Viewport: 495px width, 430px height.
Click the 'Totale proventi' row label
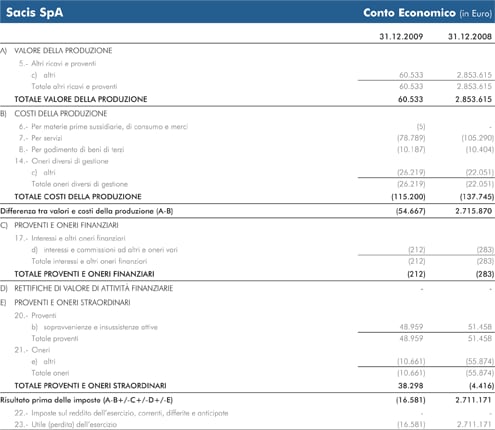tap(55, 339)
